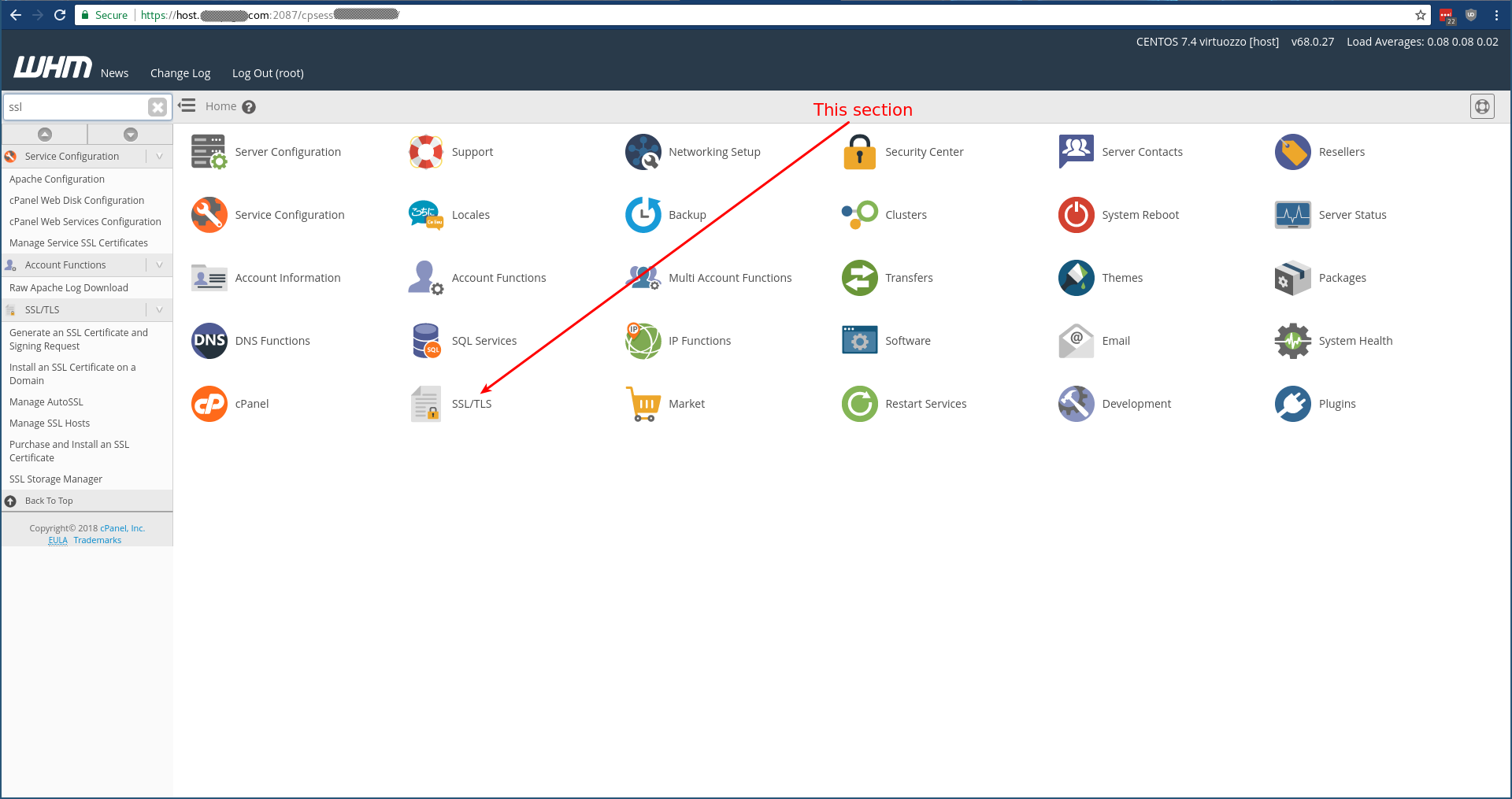
Task: Open the System Reboot power icon
Action: click(x=1076, y=215)
